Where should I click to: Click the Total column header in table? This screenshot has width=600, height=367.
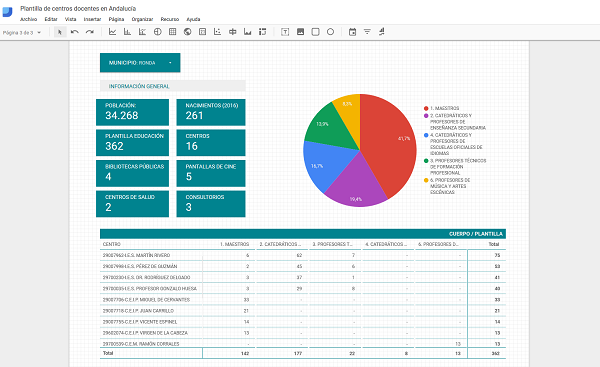click(494, 244)
